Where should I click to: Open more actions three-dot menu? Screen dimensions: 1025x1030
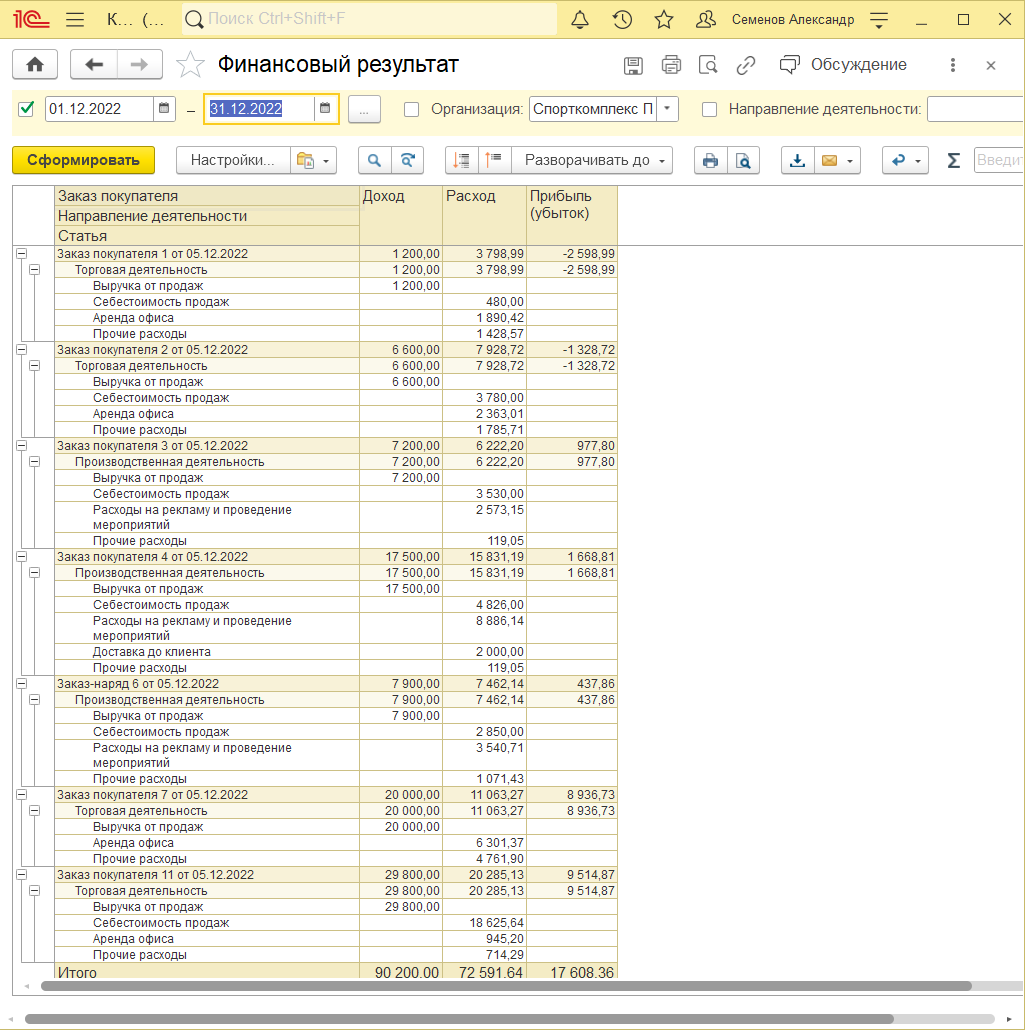952,64
